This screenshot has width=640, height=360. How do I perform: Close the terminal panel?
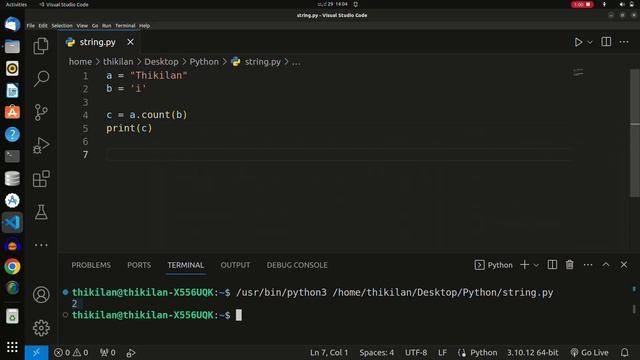click(624, 264)
